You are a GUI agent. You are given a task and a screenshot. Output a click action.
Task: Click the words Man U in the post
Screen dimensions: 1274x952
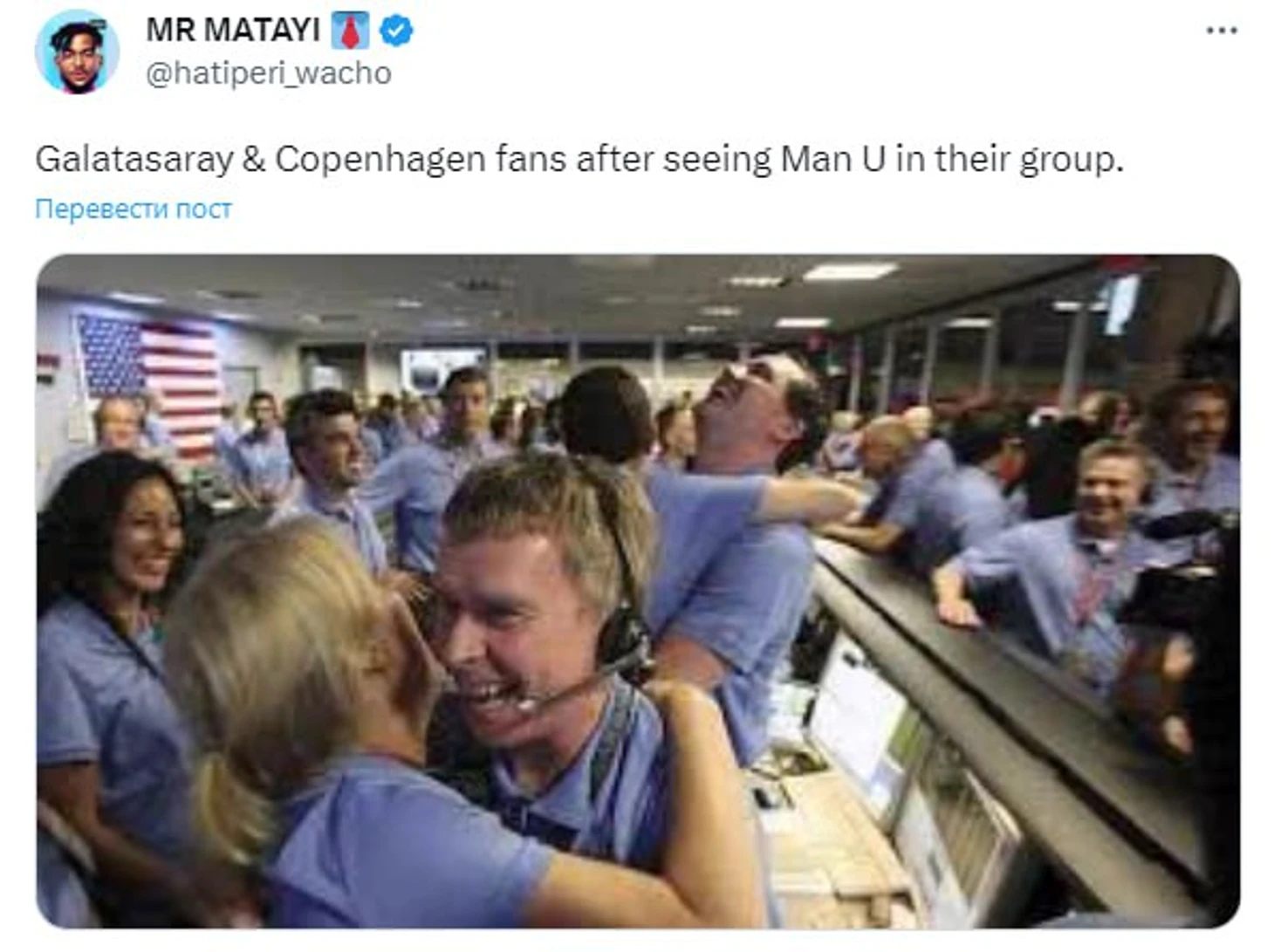click(x=832, y=160)
